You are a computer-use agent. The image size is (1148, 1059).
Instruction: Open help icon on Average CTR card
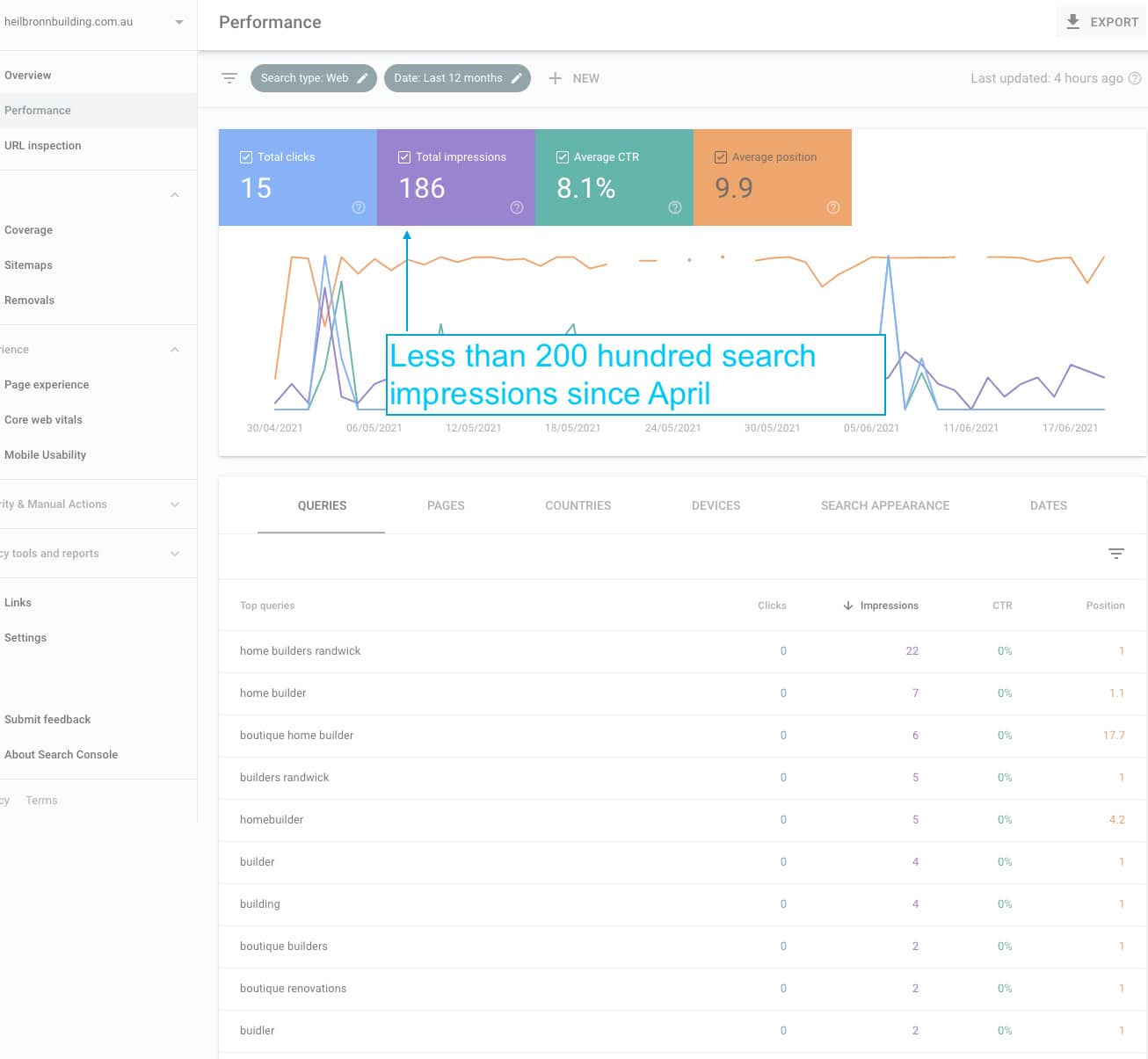[x=675, y=207]
